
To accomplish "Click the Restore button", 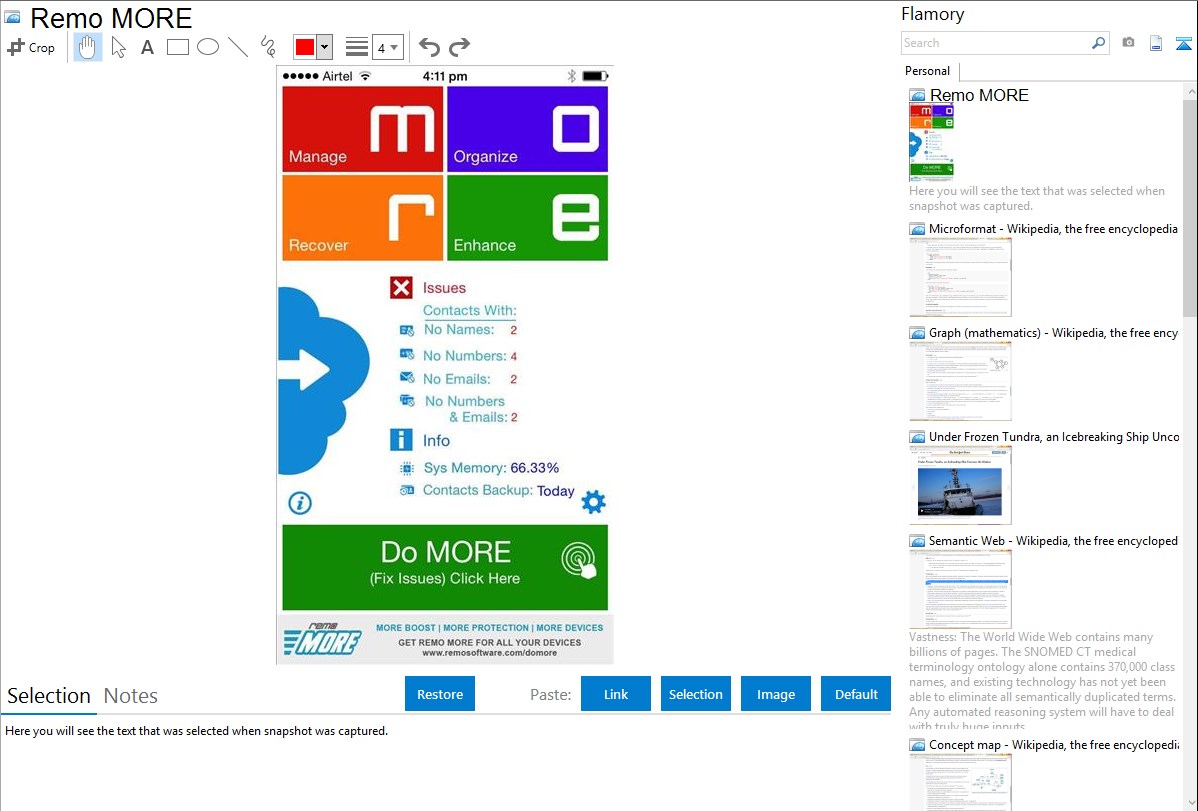I will [x=440, y=694].
